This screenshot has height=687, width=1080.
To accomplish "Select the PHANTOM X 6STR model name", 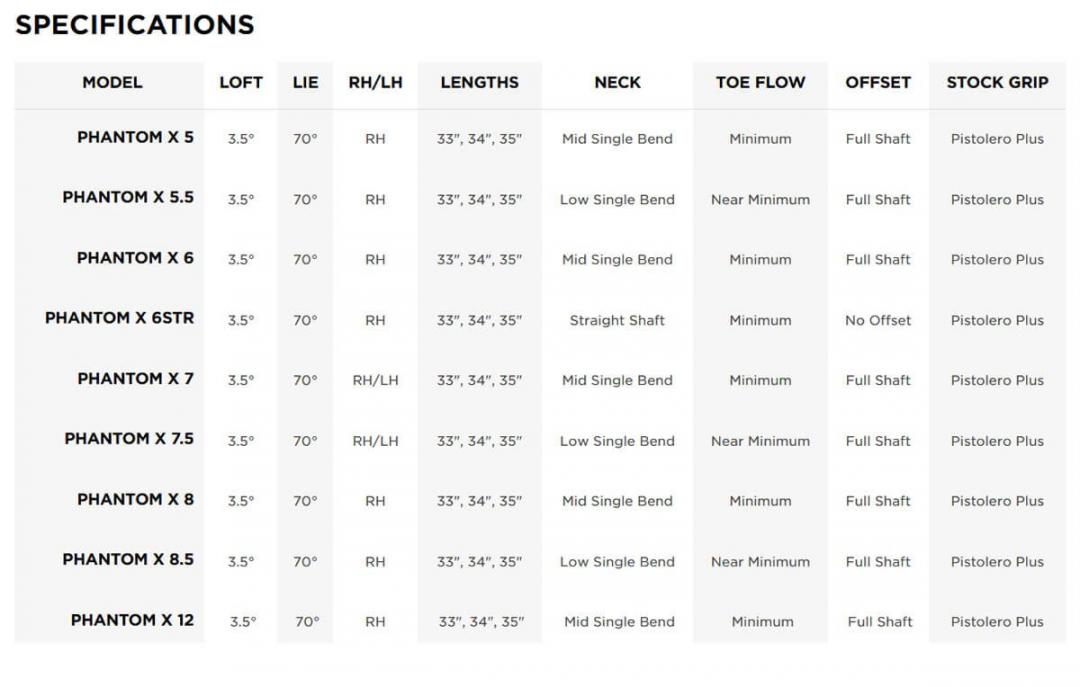I will 119,318.
